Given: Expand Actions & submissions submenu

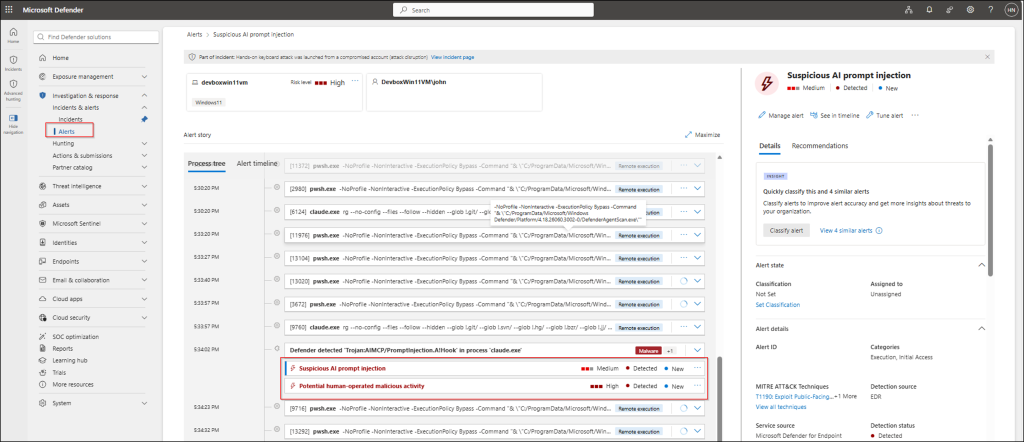Looking at the screenshot, I should click(x=144, y=155).
